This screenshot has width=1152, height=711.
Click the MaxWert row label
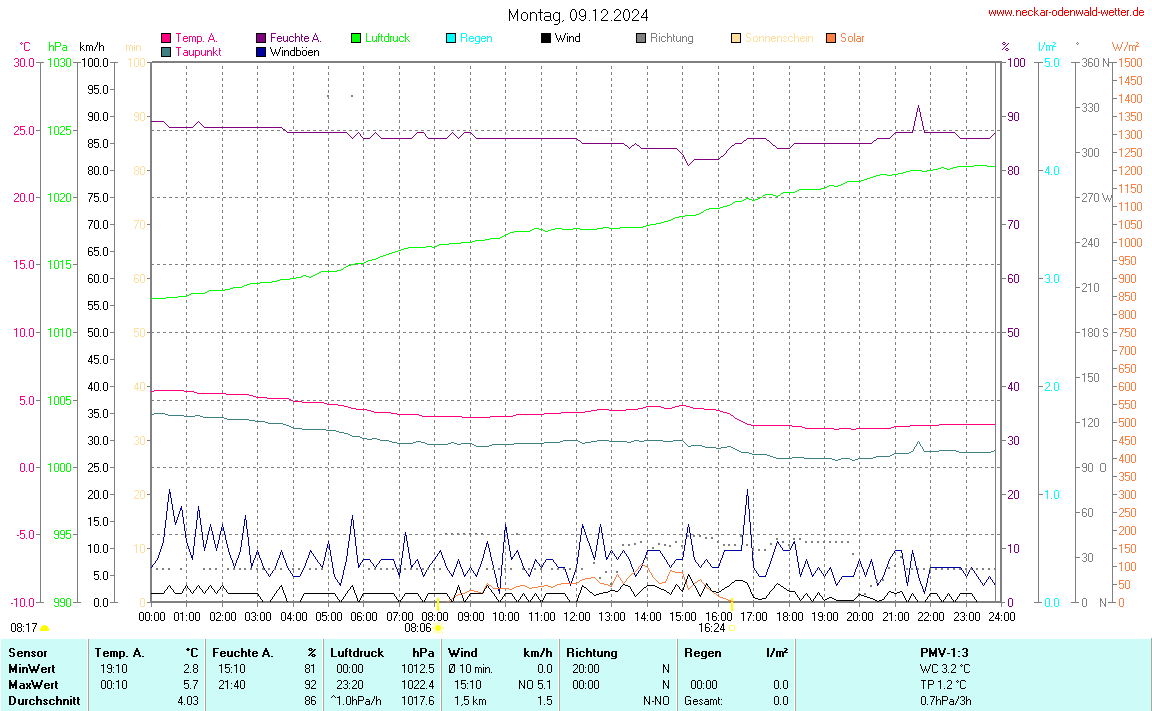31,685
